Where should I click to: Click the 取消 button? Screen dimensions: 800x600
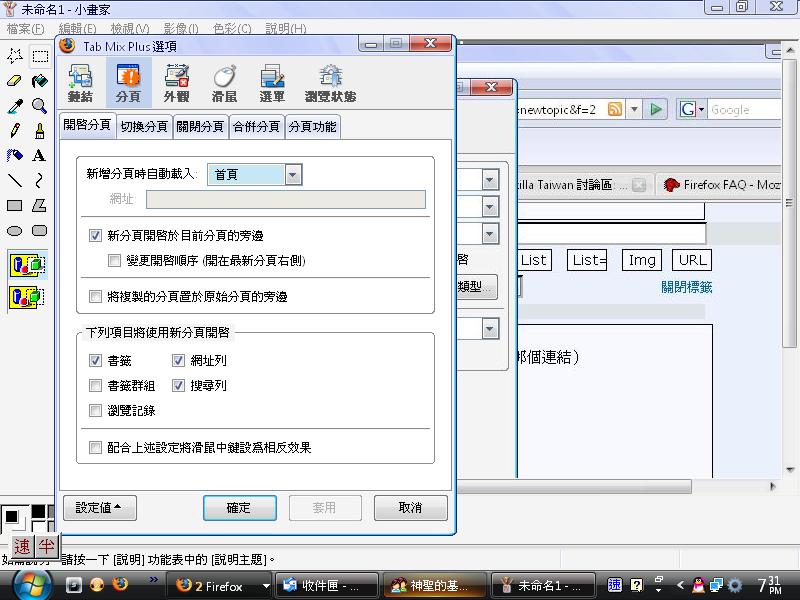click(x=410, y=508)
